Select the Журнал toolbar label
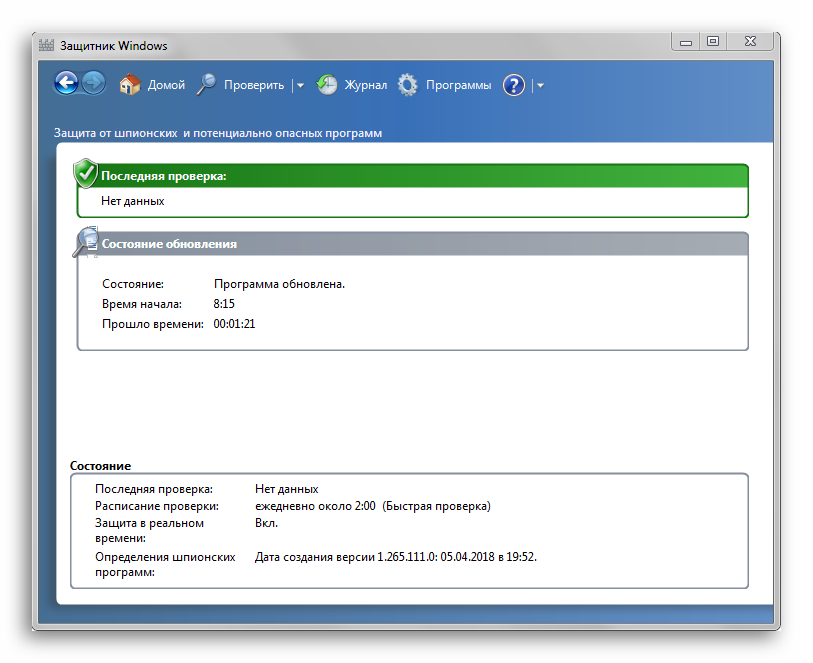The height and width of the screenshot is (663, 813). pyautogui.click(x=365, y=85)
